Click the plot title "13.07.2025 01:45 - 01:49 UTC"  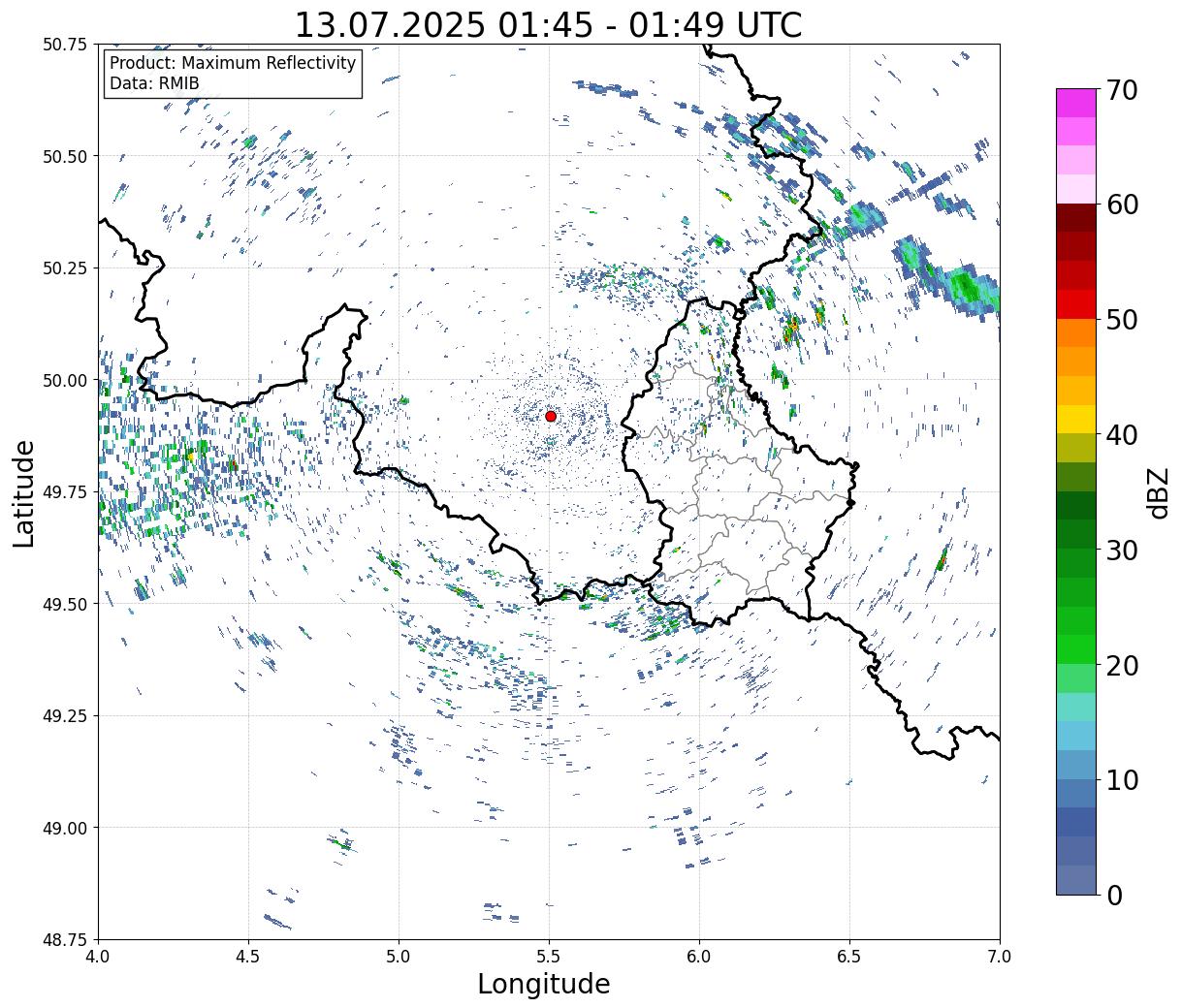[548, 24]
